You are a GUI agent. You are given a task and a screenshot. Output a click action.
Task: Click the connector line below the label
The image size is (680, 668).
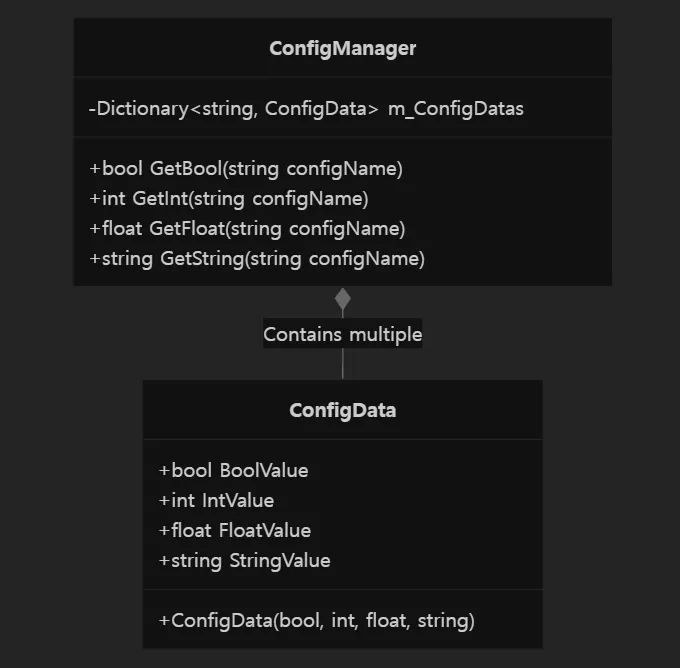(x=343, y=363)
